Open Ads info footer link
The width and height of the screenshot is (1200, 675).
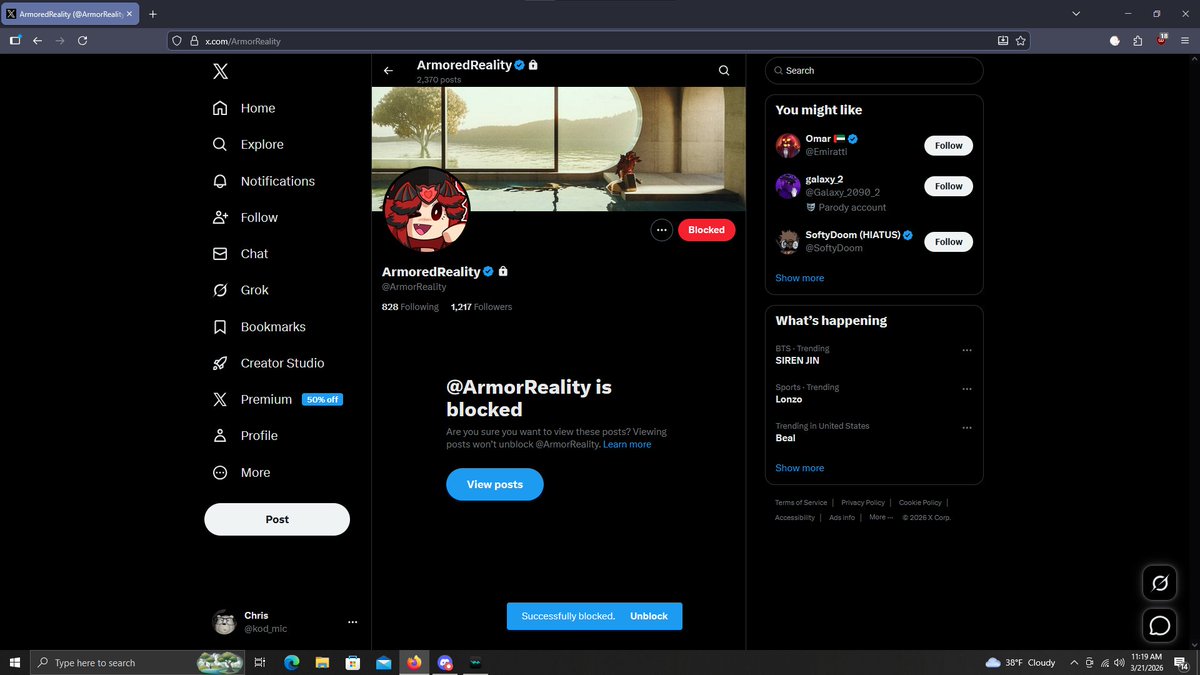(x=842, y=518)
